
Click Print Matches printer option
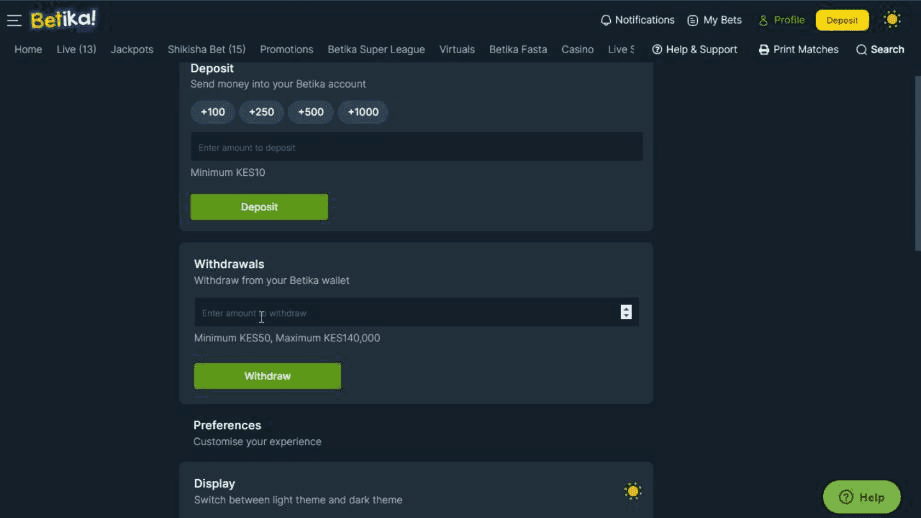pos(798,49)
